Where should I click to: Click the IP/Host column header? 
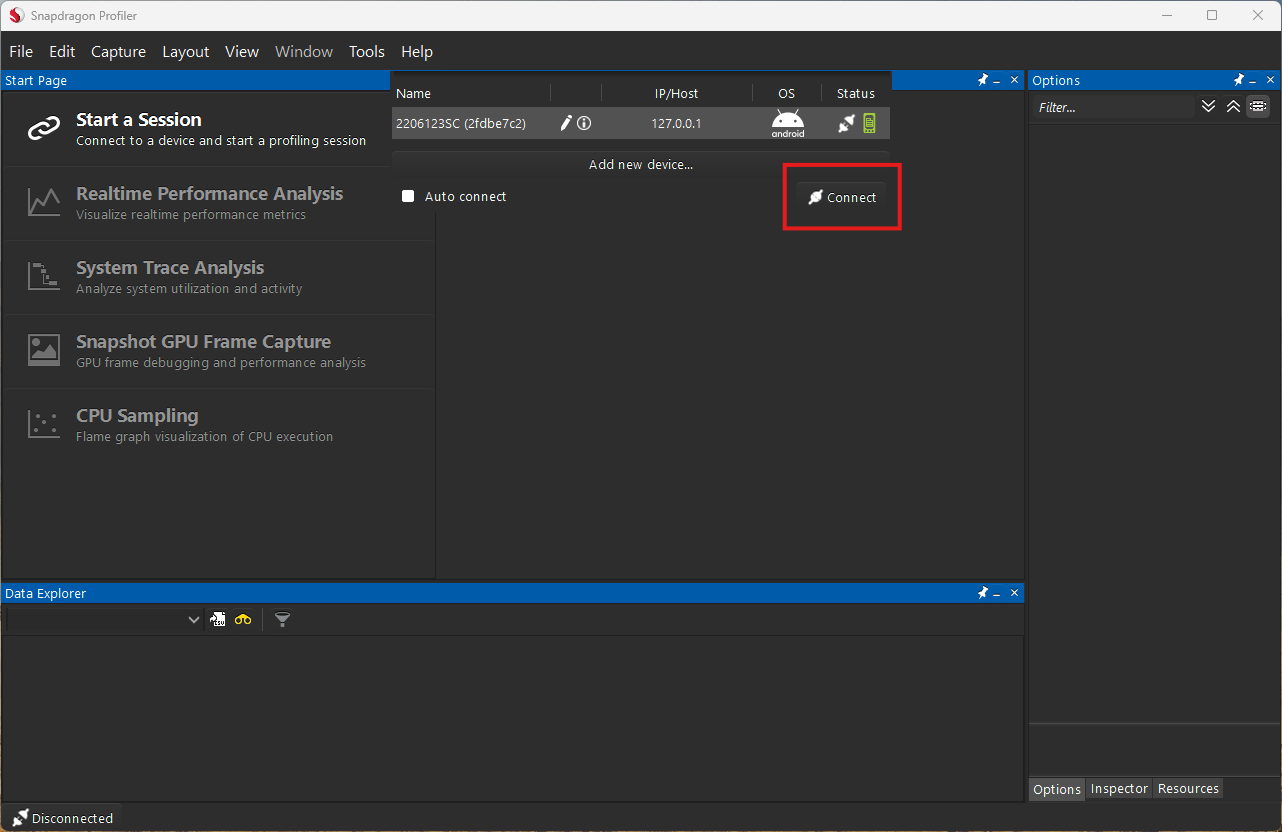[677, 93]
